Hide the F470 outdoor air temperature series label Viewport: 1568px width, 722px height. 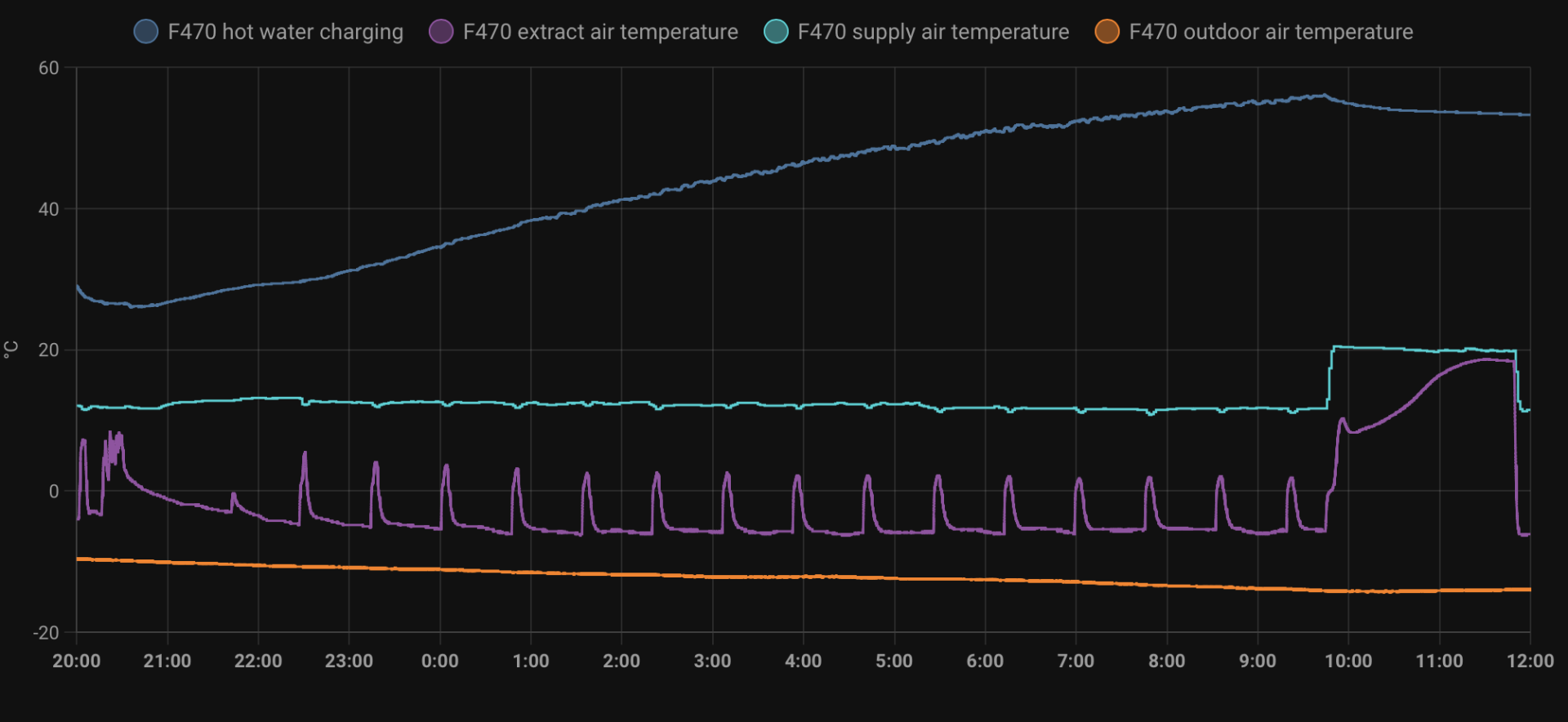click(x=1271, y=32)
